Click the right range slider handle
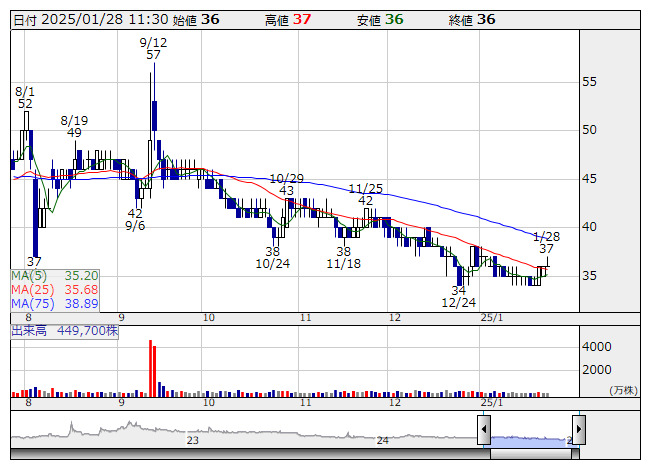Viewport: 653px width, 470px height. tap(578, 431)
